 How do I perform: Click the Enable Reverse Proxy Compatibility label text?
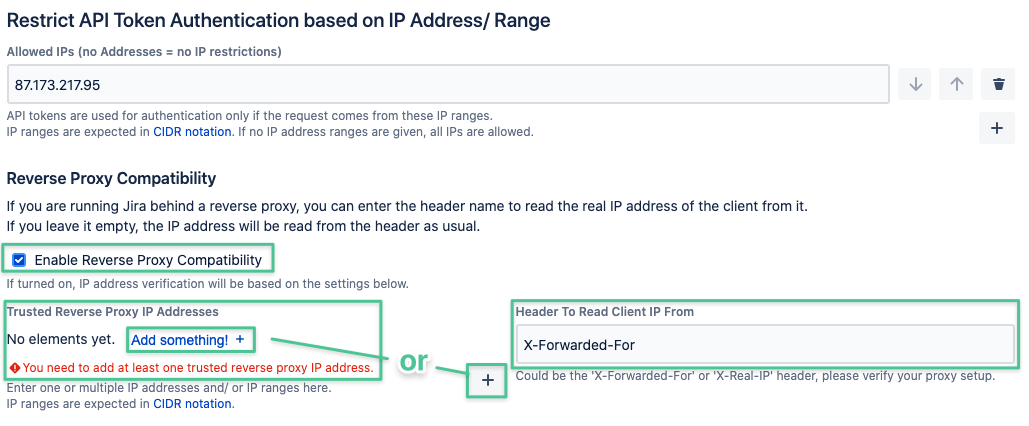tap(148, 260)
